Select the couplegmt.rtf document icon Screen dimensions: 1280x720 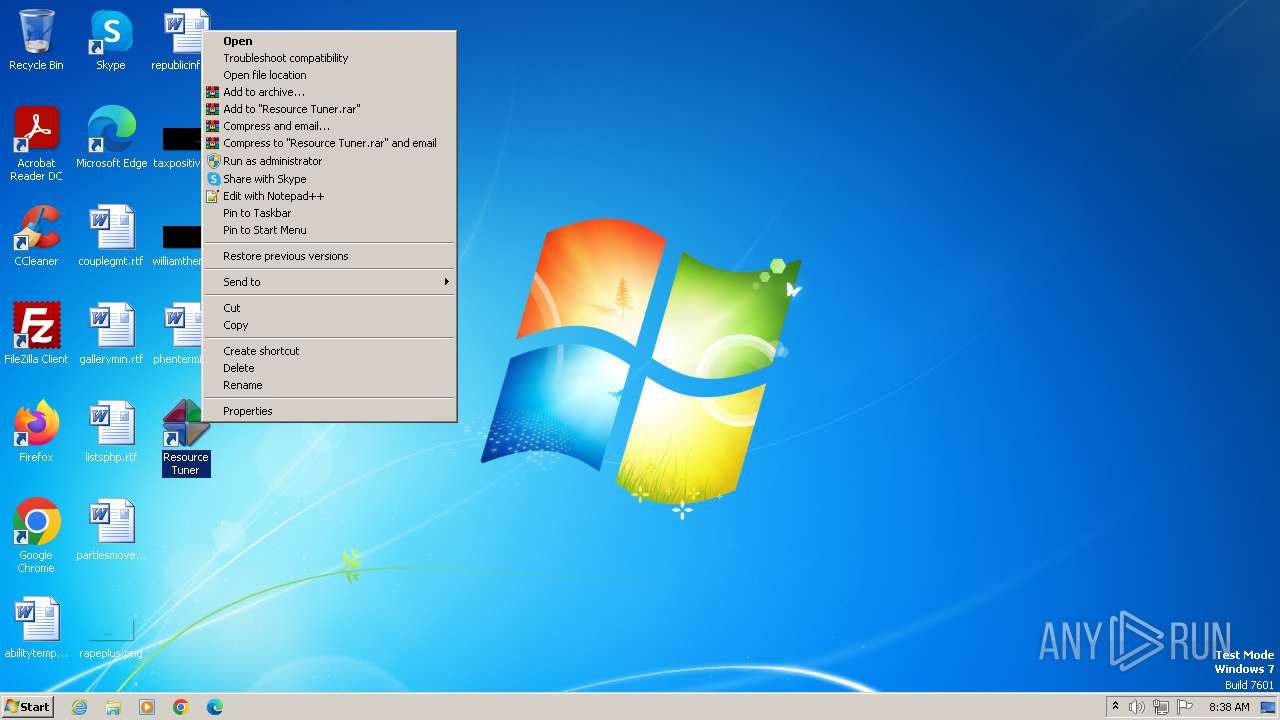click(x=111, y=236)
